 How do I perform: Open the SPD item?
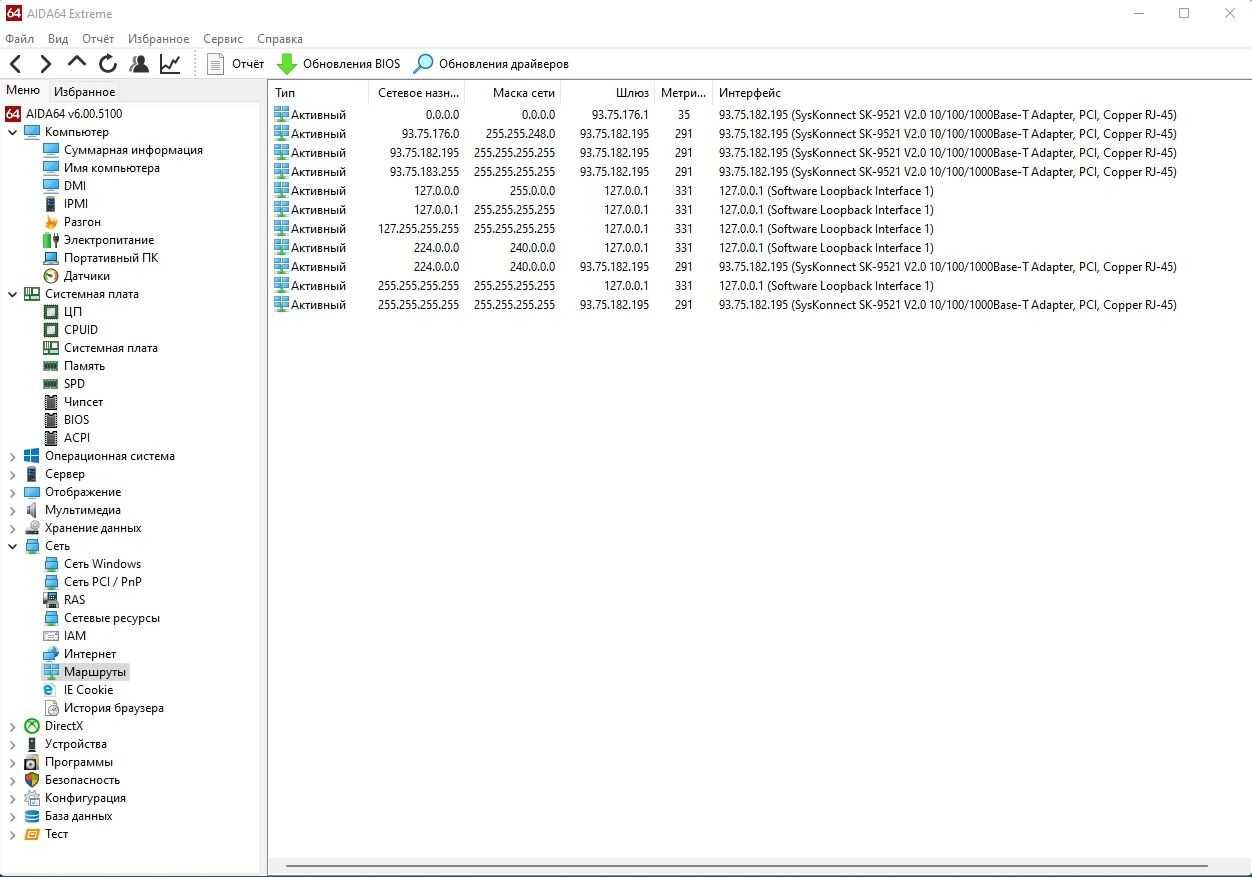[64, 384]
